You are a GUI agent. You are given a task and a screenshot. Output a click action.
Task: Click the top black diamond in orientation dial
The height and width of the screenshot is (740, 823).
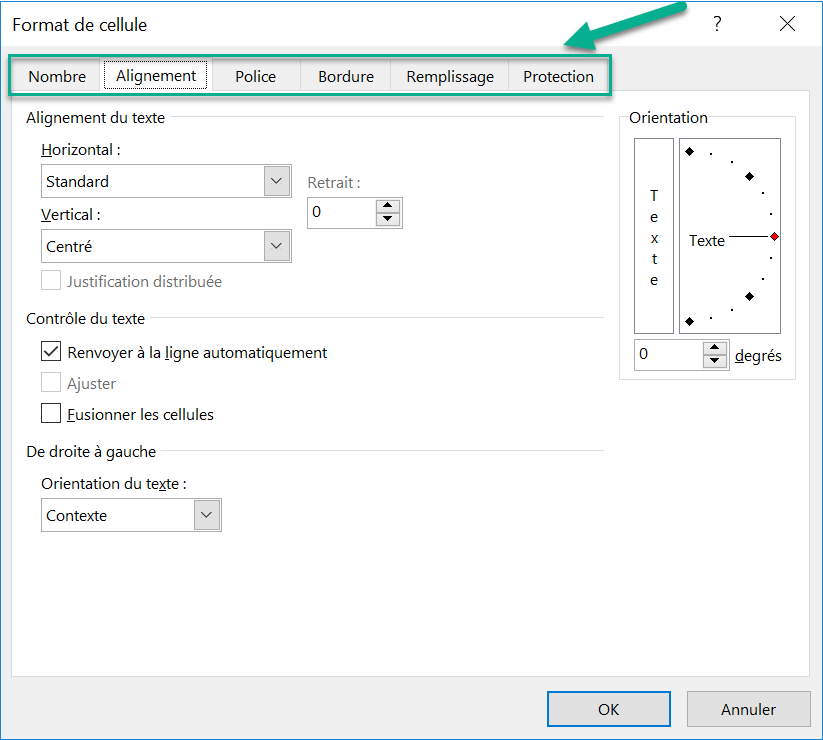point(689,152)
